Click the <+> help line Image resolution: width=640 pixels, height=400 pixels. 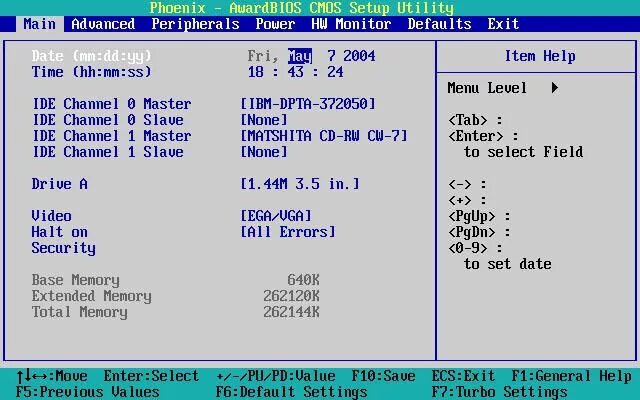[x=467, y=200]
